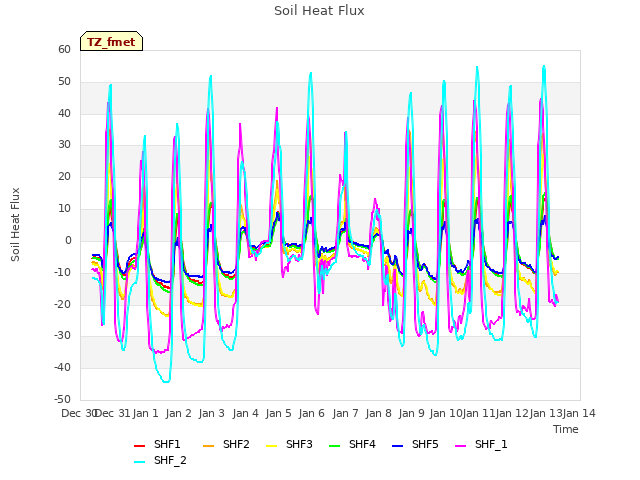
Task: Toggle the SHF_1 legend entry
Action: pyautogui.click(x=481, y=444)
